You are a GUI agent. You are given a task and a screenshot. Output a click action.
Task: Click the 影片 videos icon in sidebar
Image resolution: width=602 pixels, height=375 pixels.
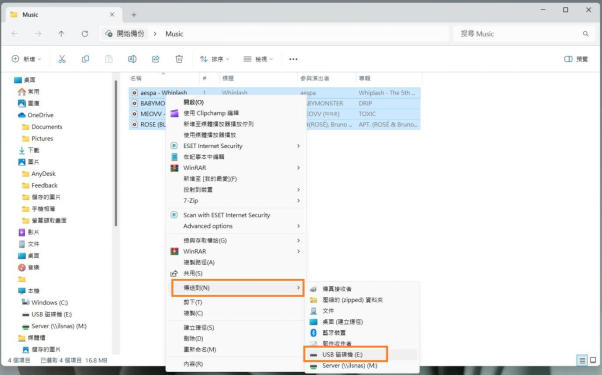(22, 232)
